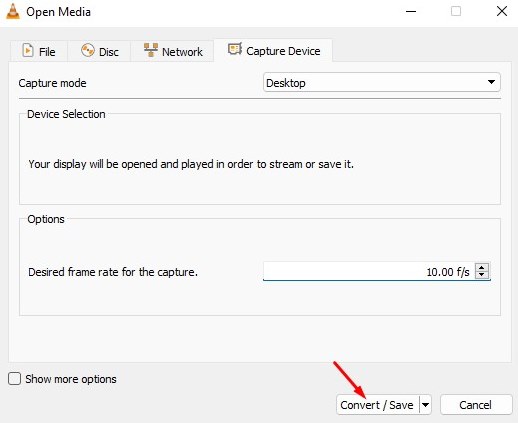
Task: Click the Capture Device card icon
Action: (235, 50)
